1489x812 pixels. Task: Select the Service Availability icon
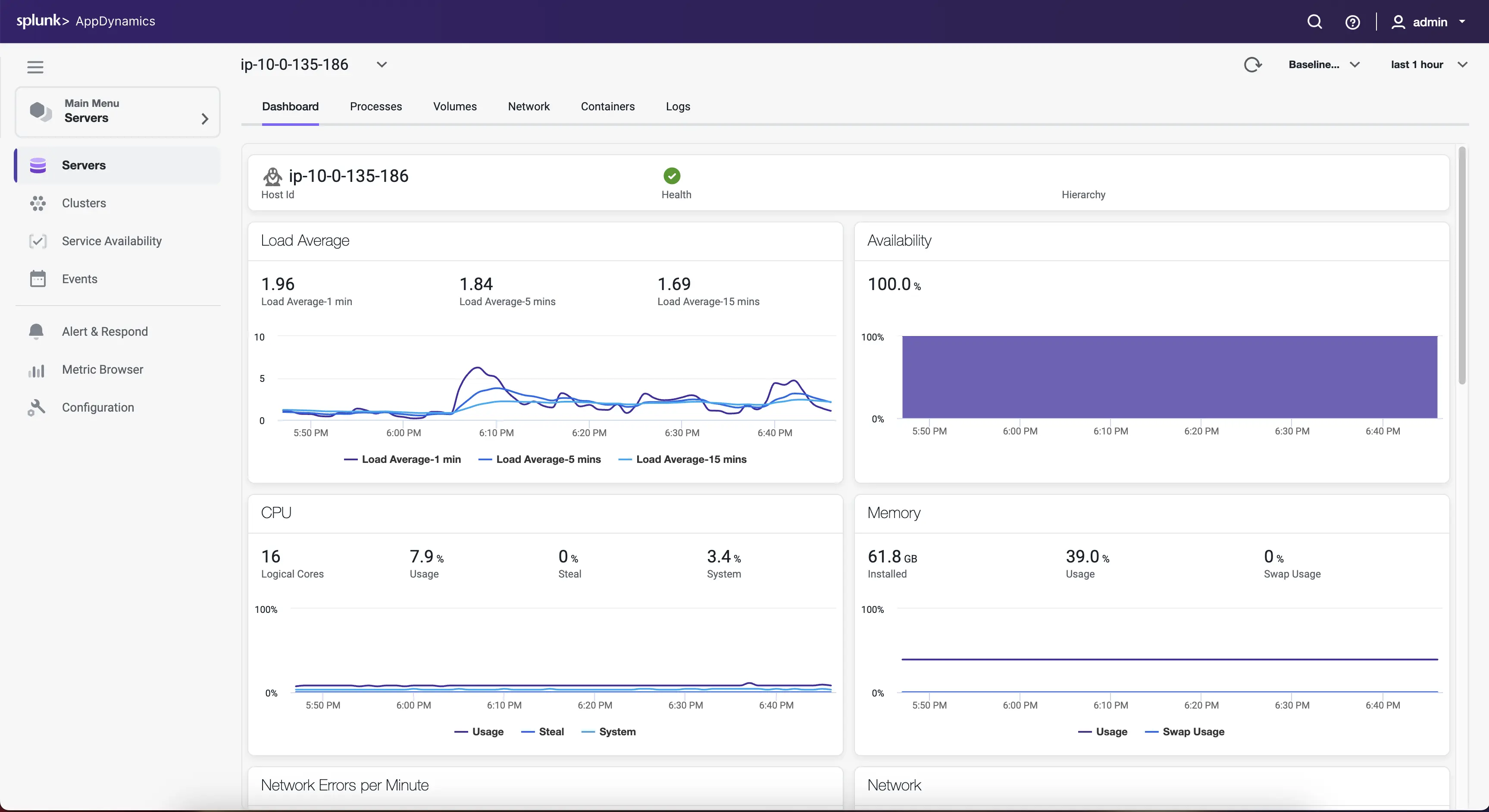tap(38, 241)
